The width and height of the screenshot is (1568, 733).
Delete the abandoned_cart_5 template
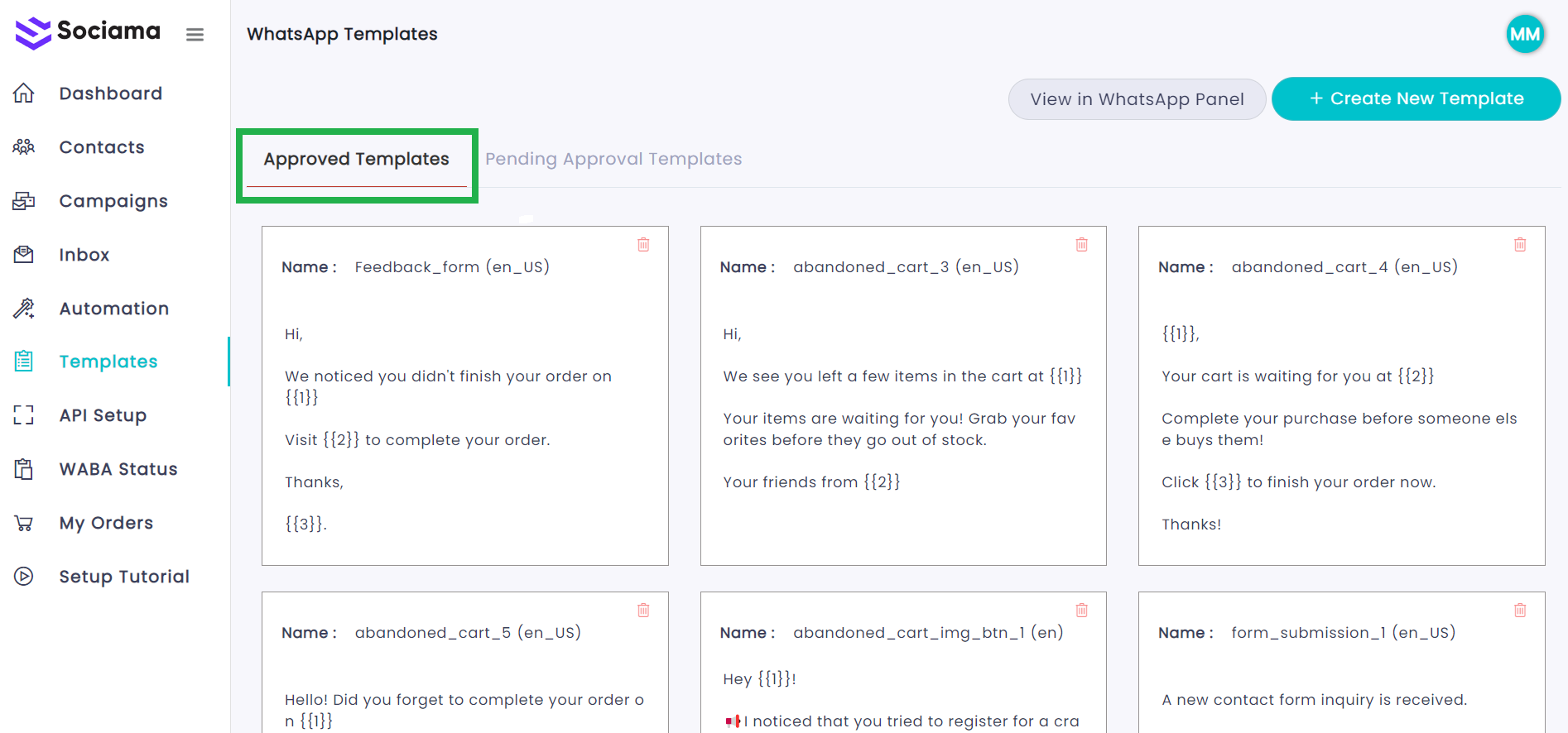[643, 611]
